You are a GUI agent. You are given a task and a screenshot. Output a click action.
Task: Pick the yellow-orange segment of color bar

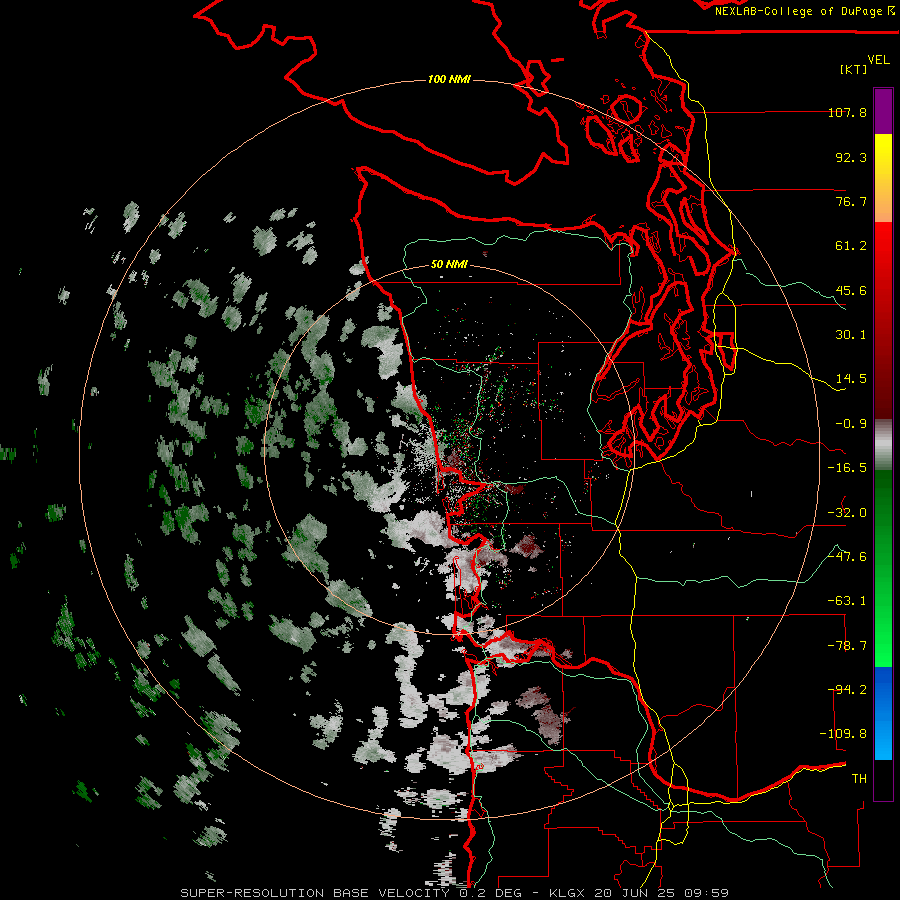coord(883,178)
